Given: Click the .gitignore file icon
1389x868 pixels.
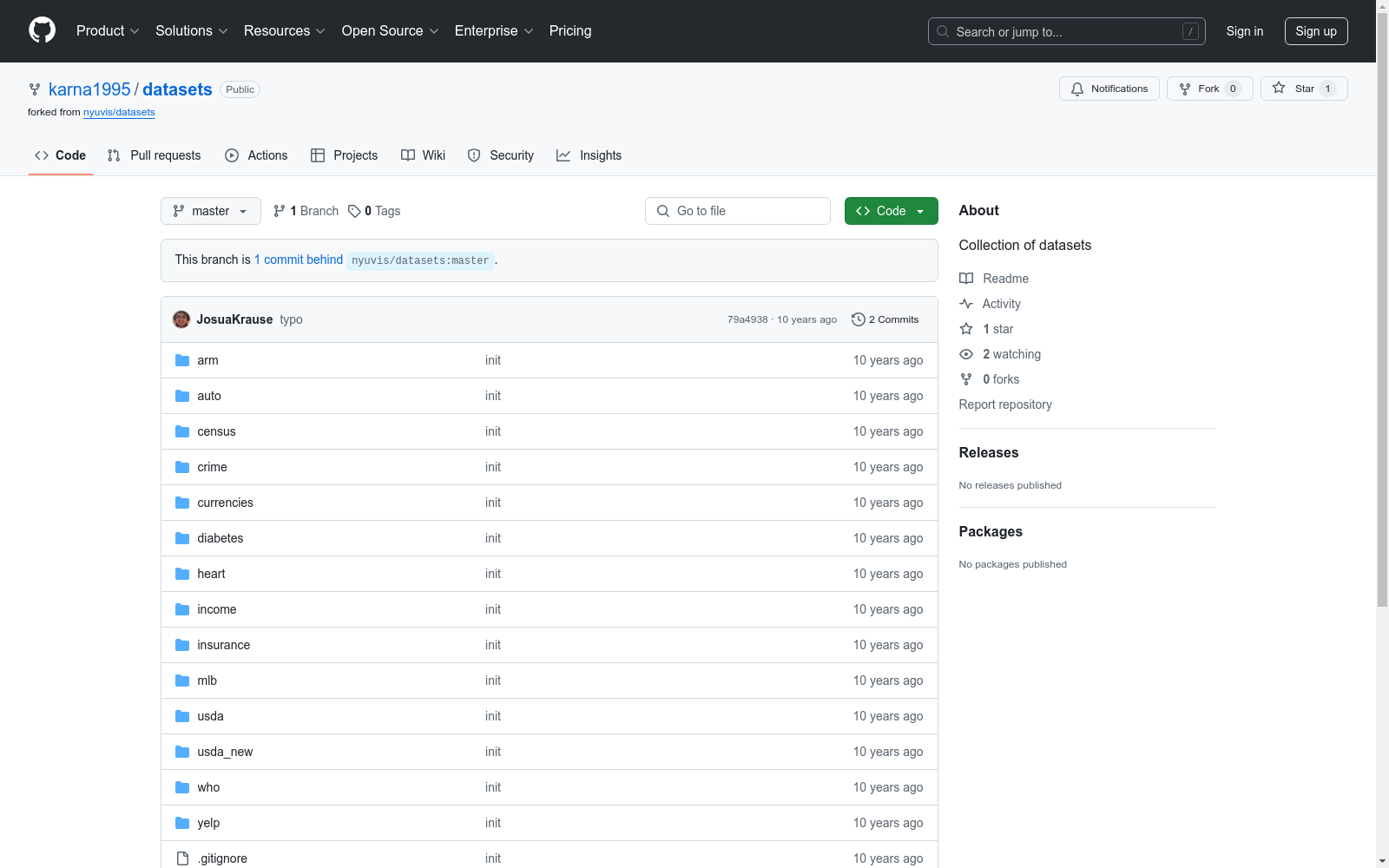Looking at the screenshot, I should click(x=182, y=858).
